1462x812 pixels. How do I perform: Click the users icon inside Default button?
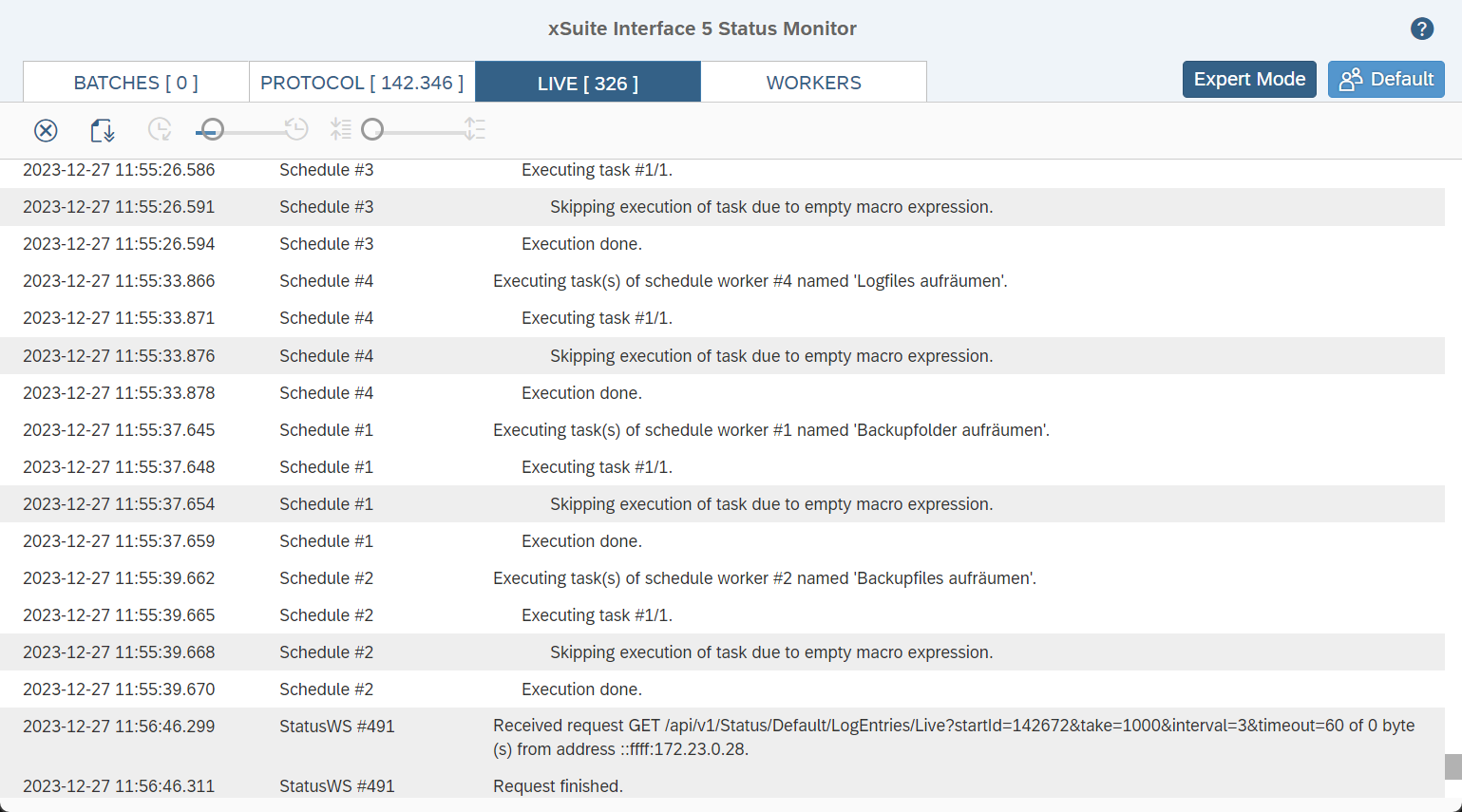pos(1351,80)
